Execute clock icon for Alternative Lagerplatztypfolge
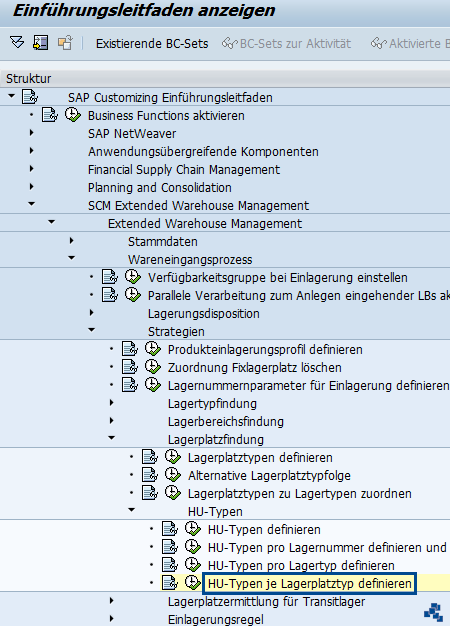The width and height of the screenshot is (450, 626). (172, 475)
